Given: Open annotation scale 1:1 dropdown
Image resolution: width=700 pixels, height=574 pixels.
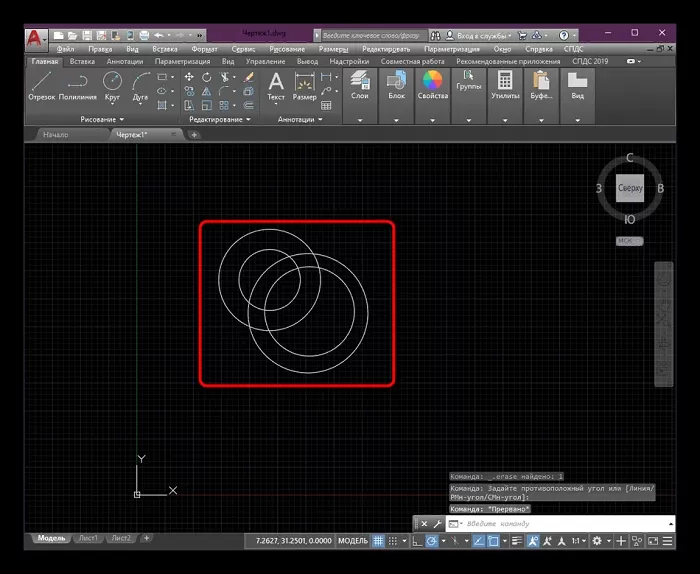Looking at the screenshot, I should click(579, 541).
